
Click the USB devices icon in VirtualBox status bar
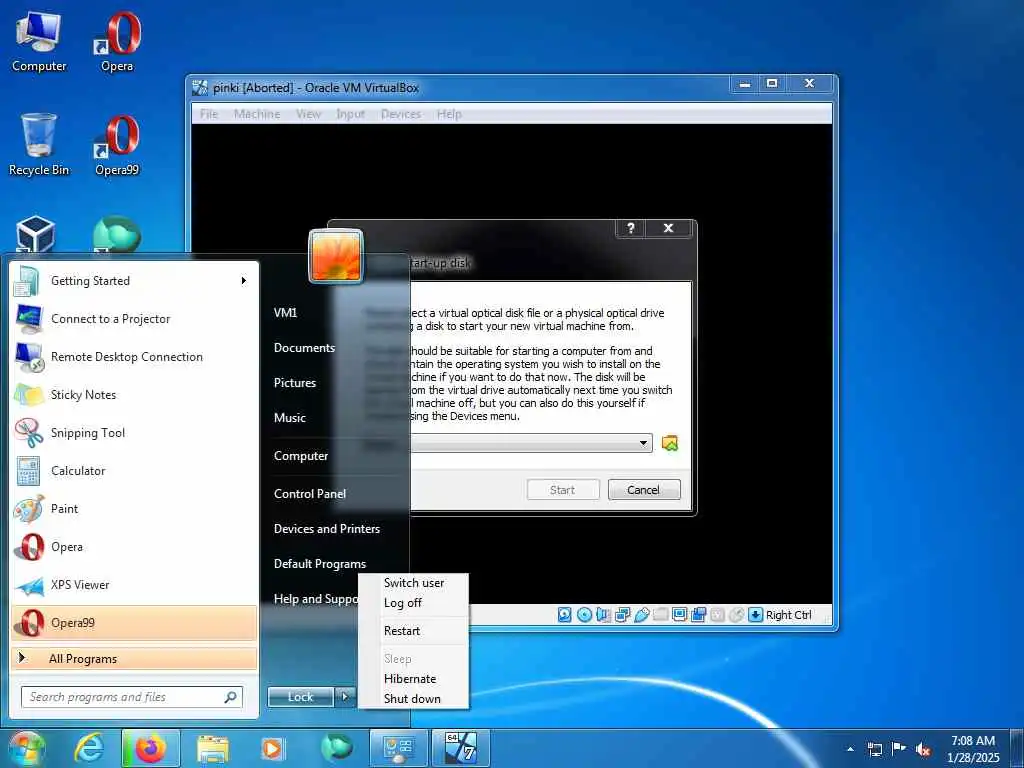click(642, 615)
